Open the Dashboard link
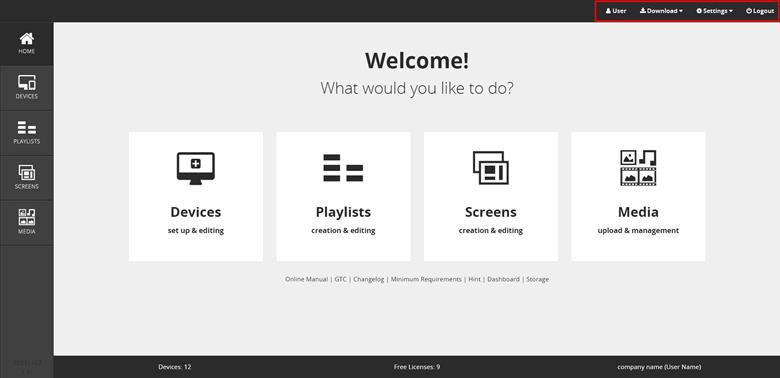780x378 pixels. (x=503, y=280)
